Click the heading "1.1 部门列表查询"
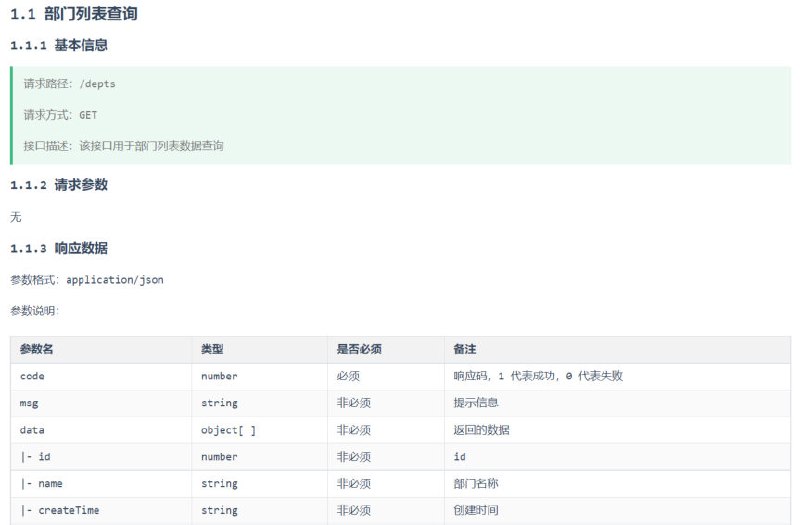 tap(74, 14)
